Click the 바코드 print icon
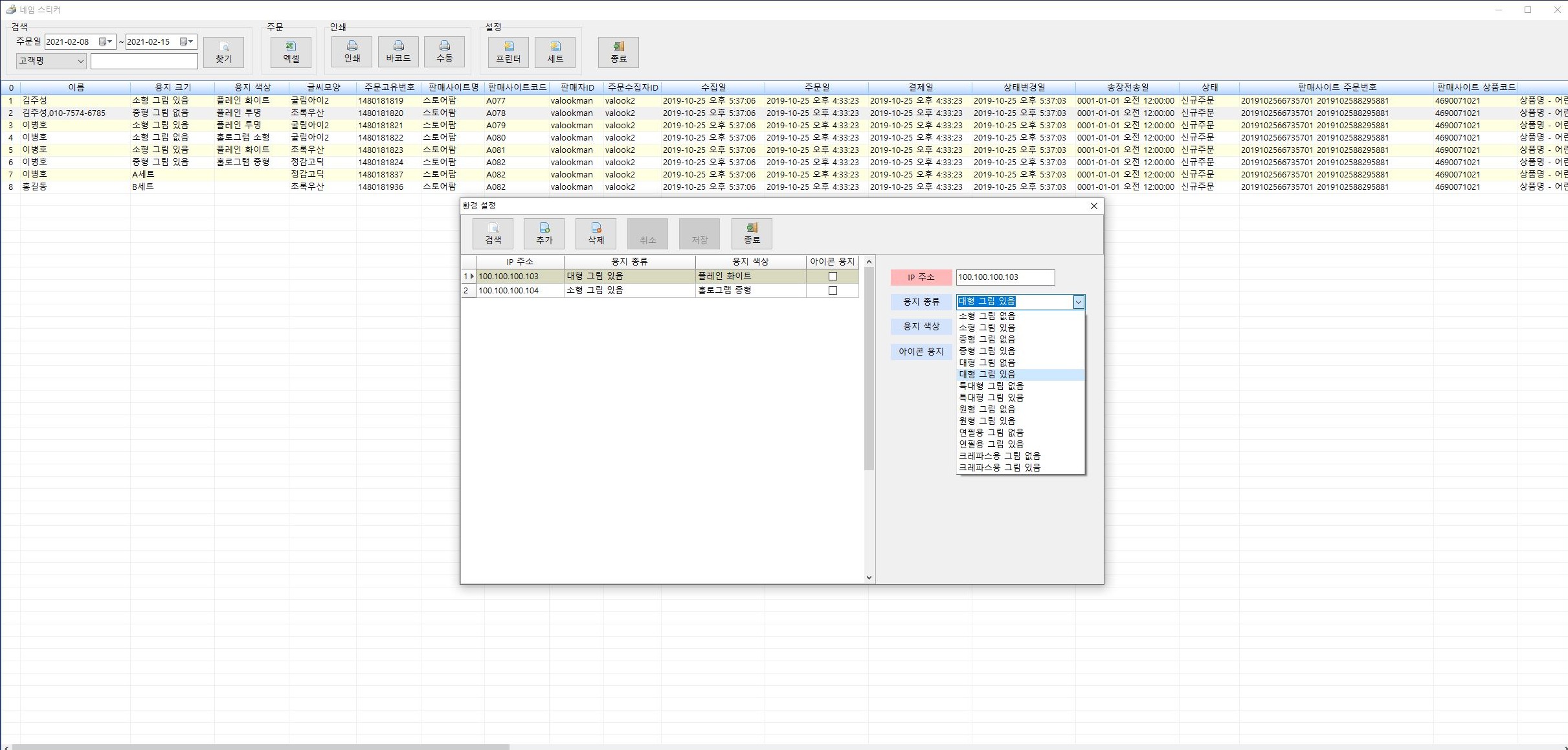 pyautogui.click(x=398, y=52)
